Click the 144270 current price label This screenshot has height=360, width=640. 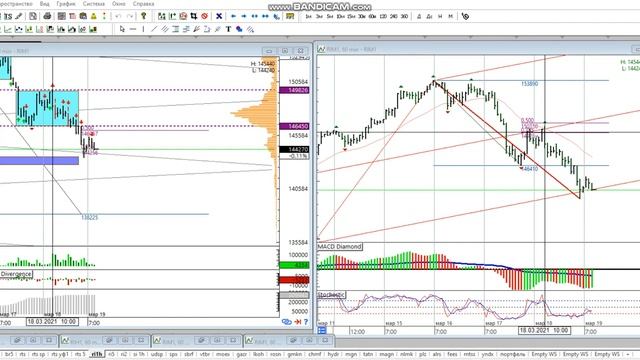coord(294,149)
